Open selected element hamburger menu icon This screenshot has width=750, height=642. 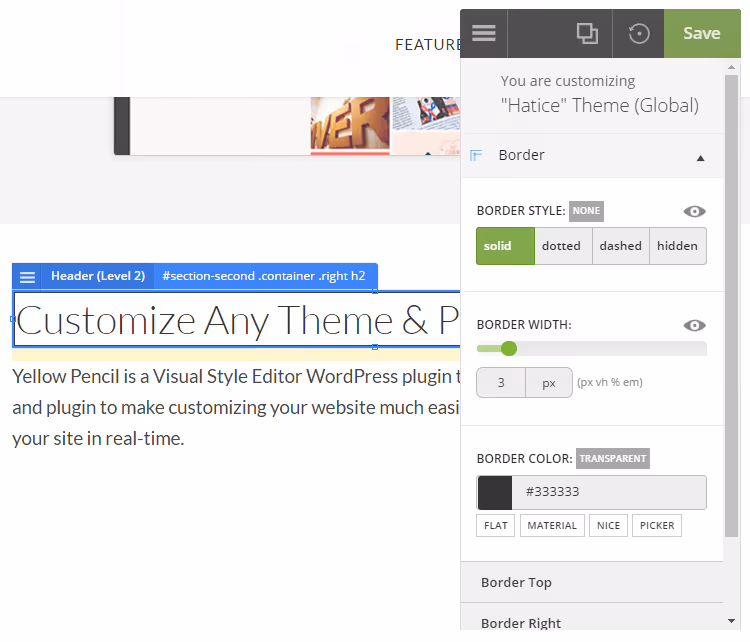27,277
